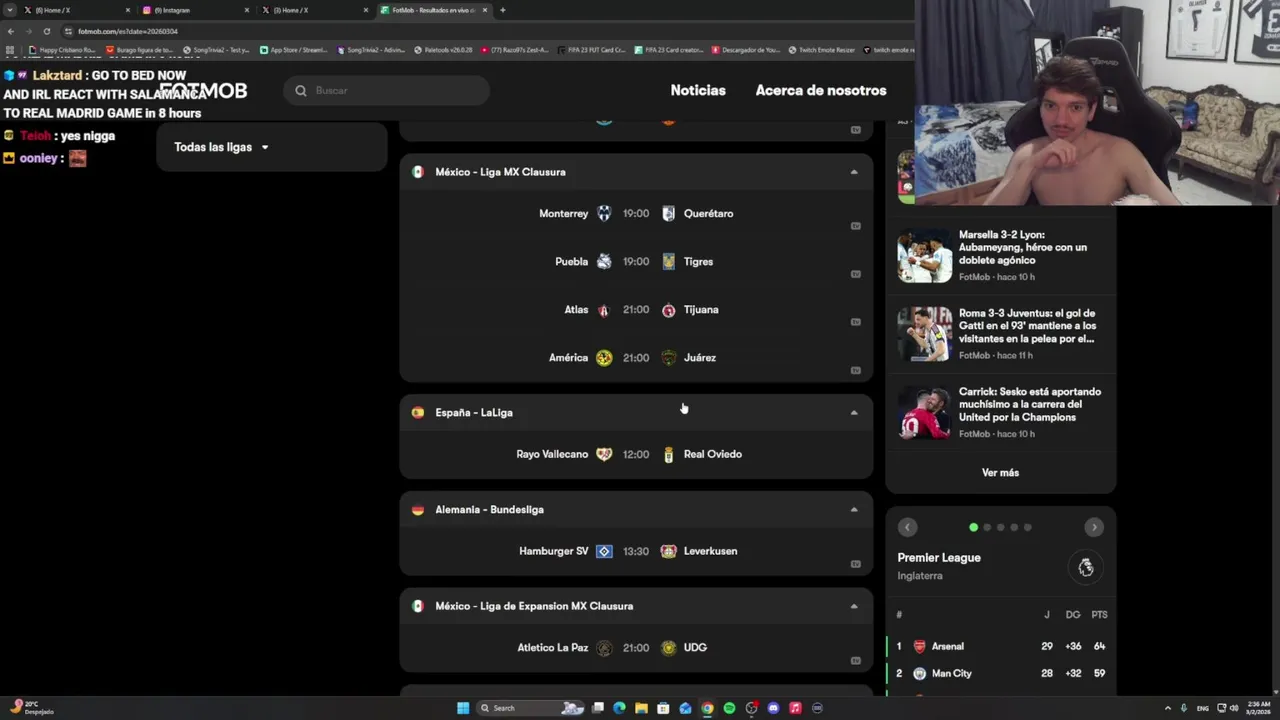Open the Roma Juventus news thumbnail
This screenshot has width=1280, height=720.
924,334
